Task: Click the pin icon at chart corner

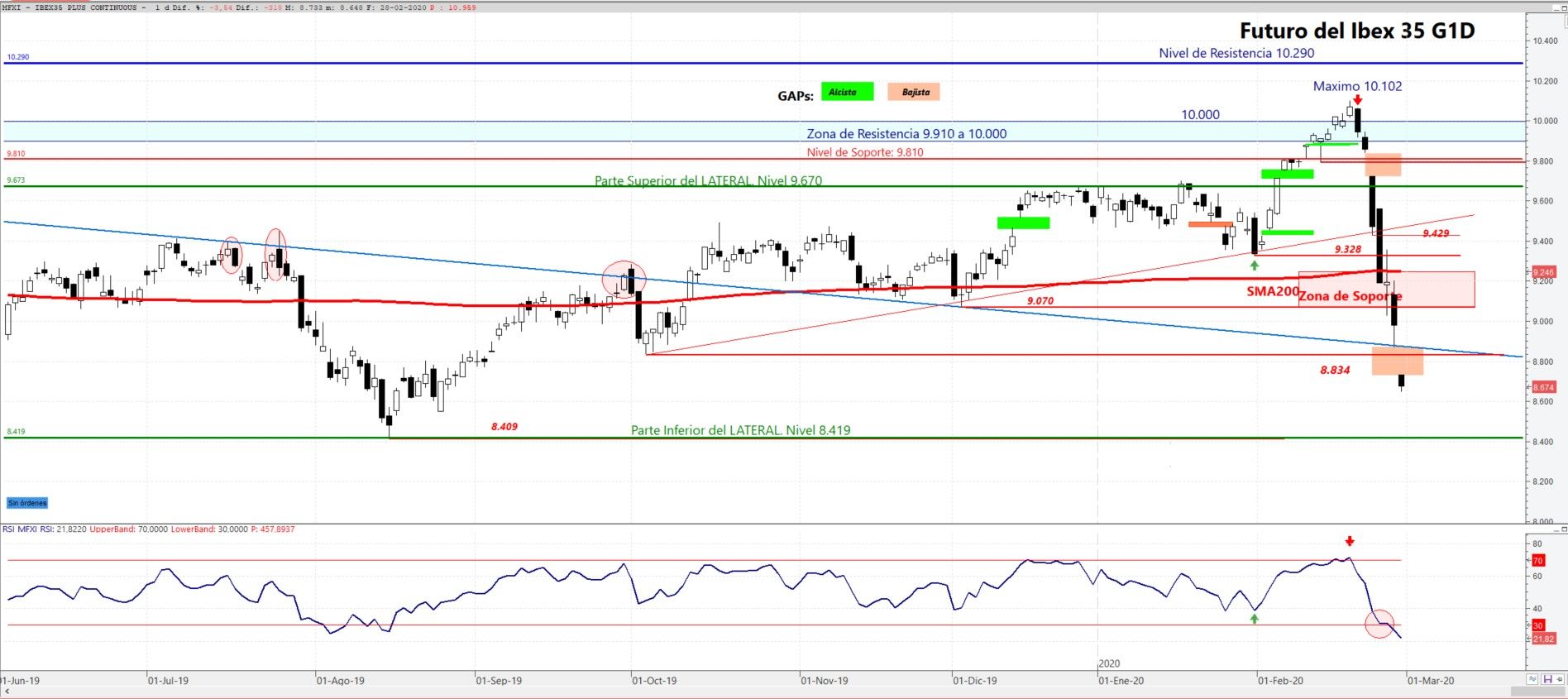Action: click(1561, 679)
